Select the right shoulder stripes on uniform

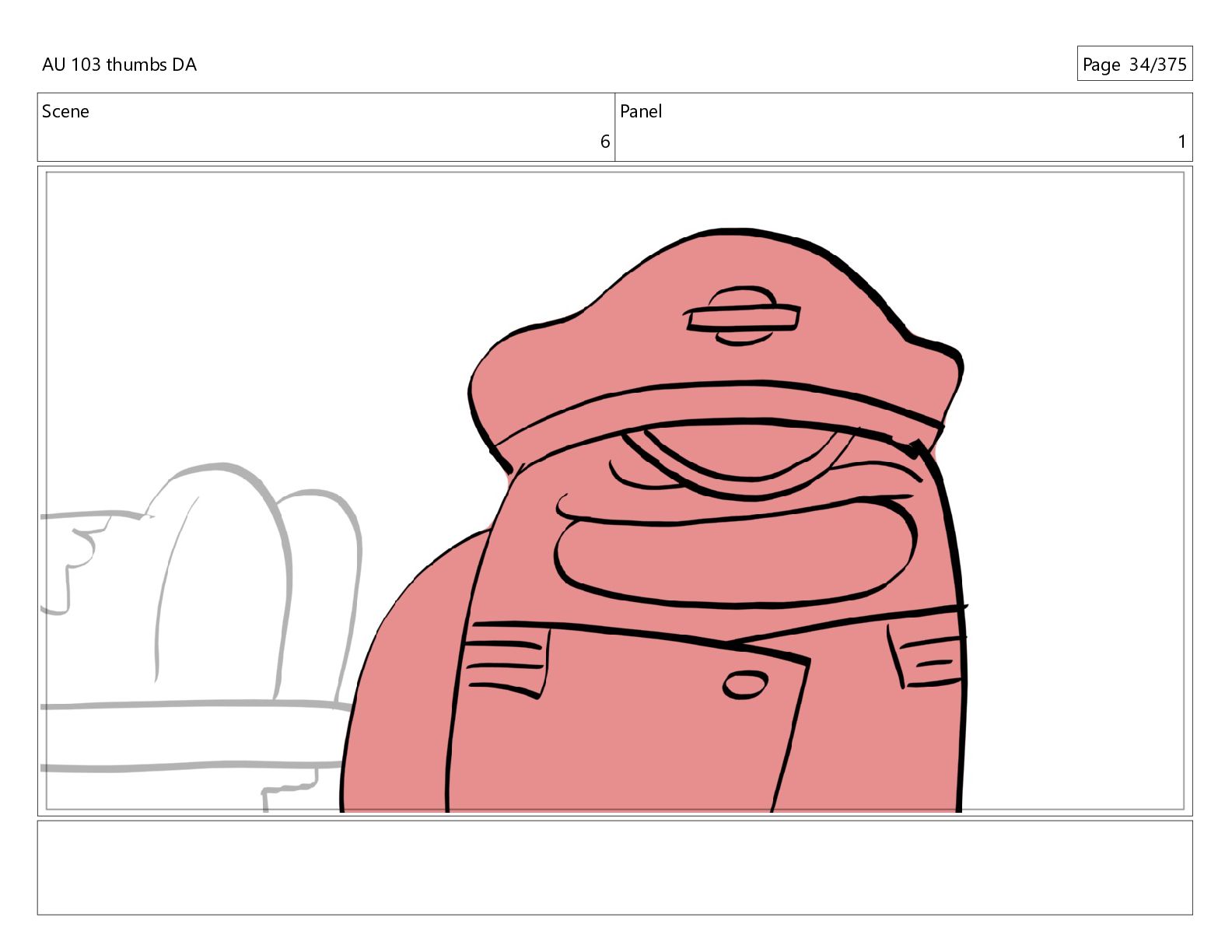929,661
